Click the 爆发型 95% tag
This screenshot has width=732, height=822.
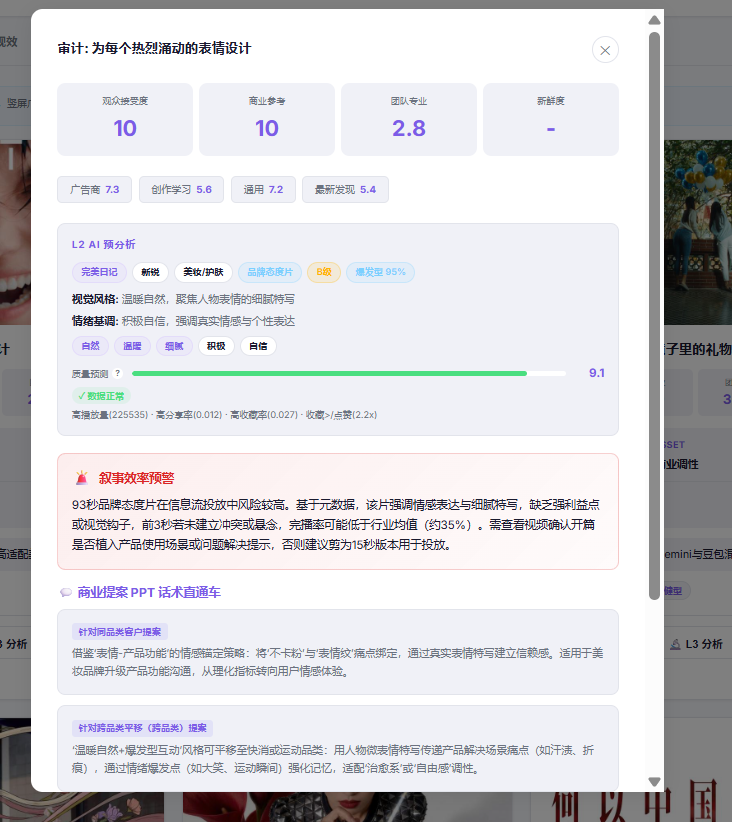[x=380, y=272]
